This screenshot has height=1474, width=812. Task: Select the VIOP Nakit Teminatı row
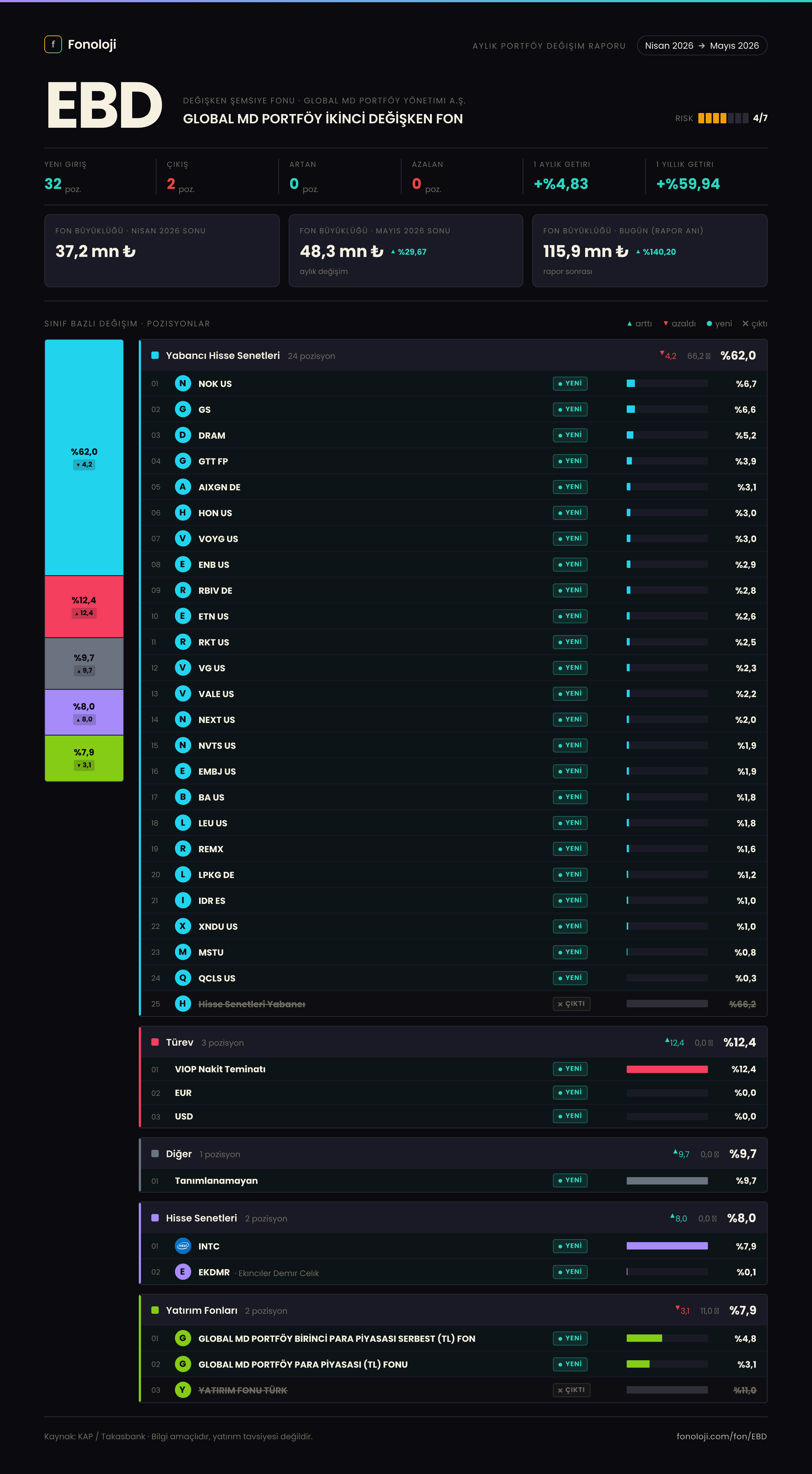(x=453, y=1069)
